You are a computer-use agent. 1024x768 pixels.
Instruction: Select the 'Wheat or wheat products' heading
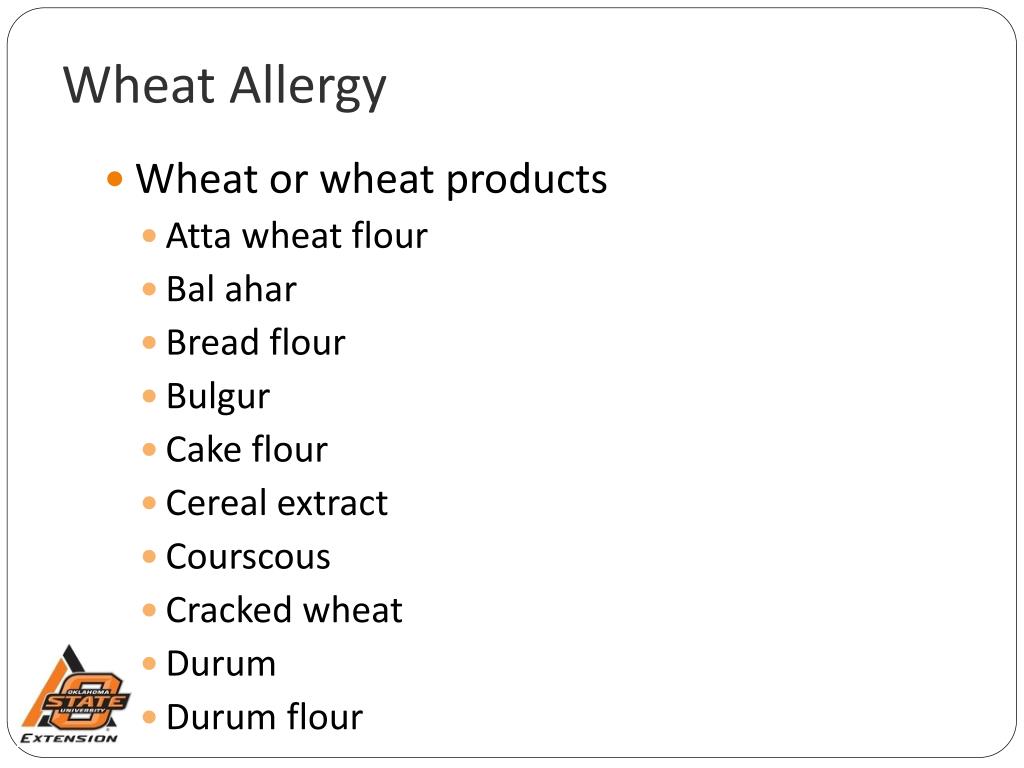click(x=371, y=179)
